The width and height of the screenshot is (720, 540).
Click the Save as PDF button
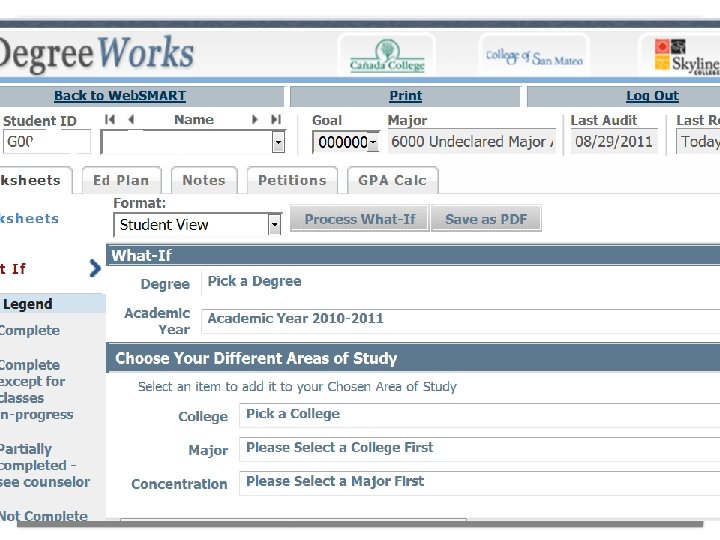coord(486,219)
